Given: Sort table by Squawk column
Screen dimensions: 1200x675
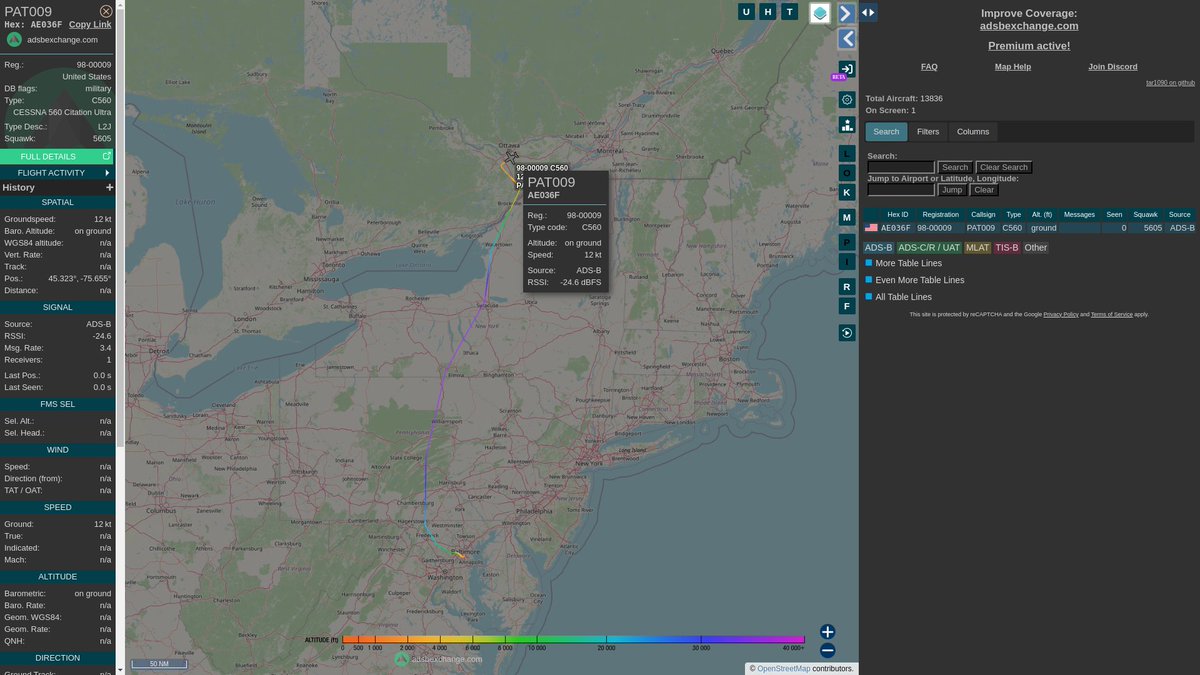Looking at the screenshot, I should pyautogui.click(x=1145, y=214).
